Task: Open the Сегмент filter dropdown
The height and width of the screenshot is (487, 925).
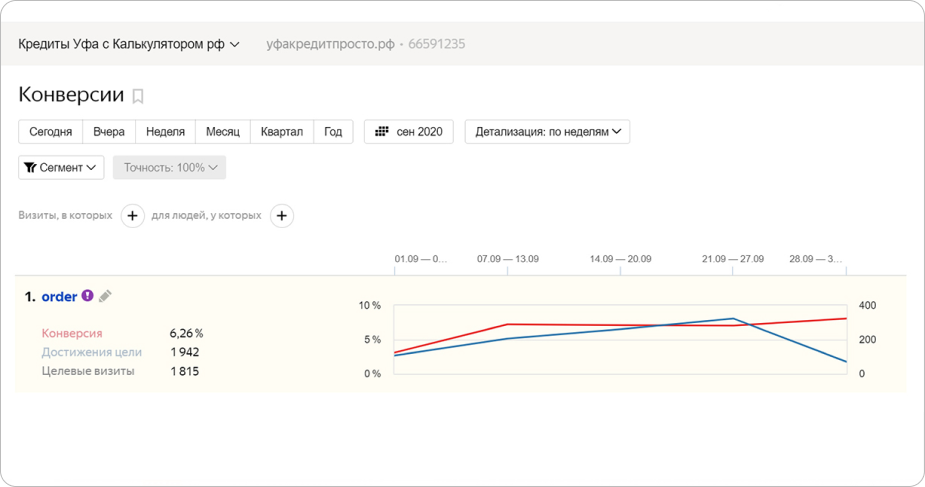Action: click(61, 167)
